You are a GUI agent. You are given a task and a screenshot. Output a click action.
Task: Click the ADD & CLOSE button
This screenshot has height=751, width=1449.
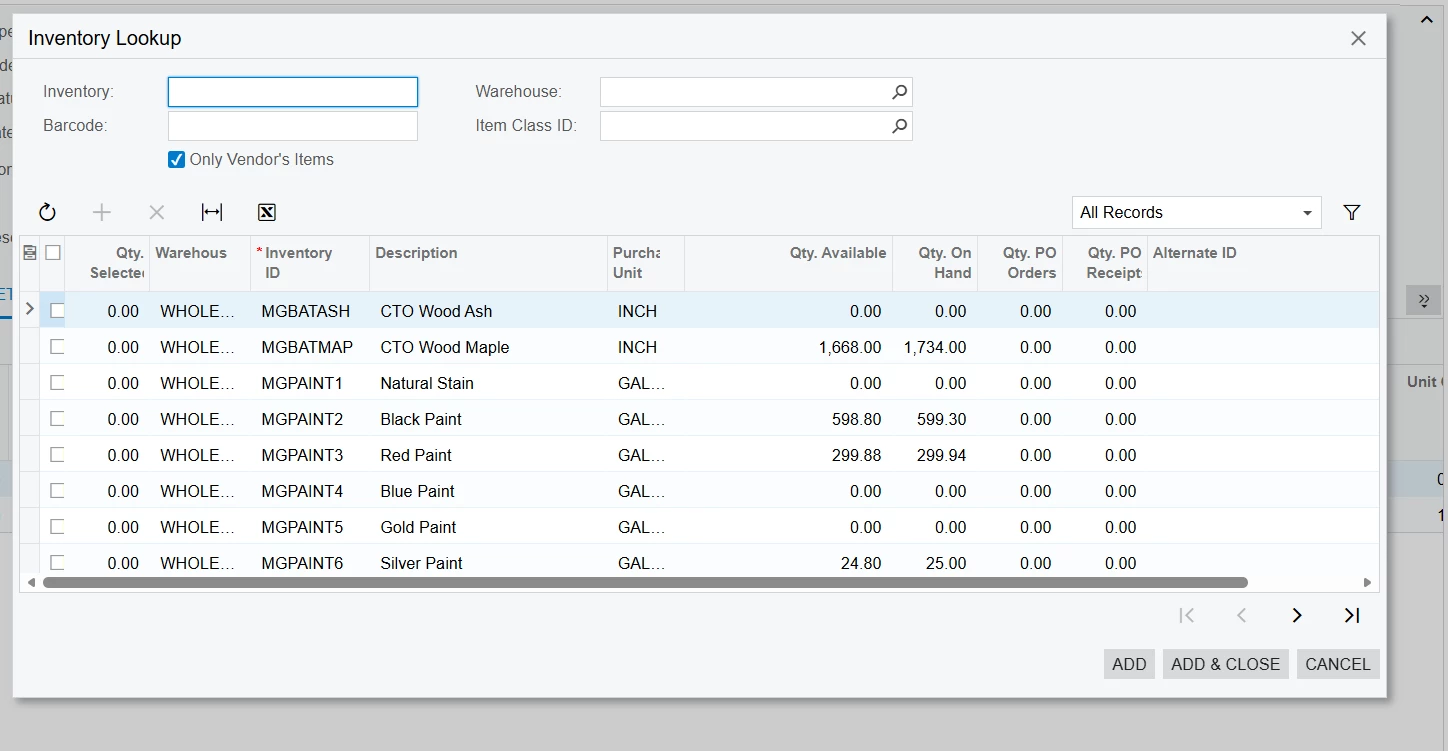click(1225, 664)
